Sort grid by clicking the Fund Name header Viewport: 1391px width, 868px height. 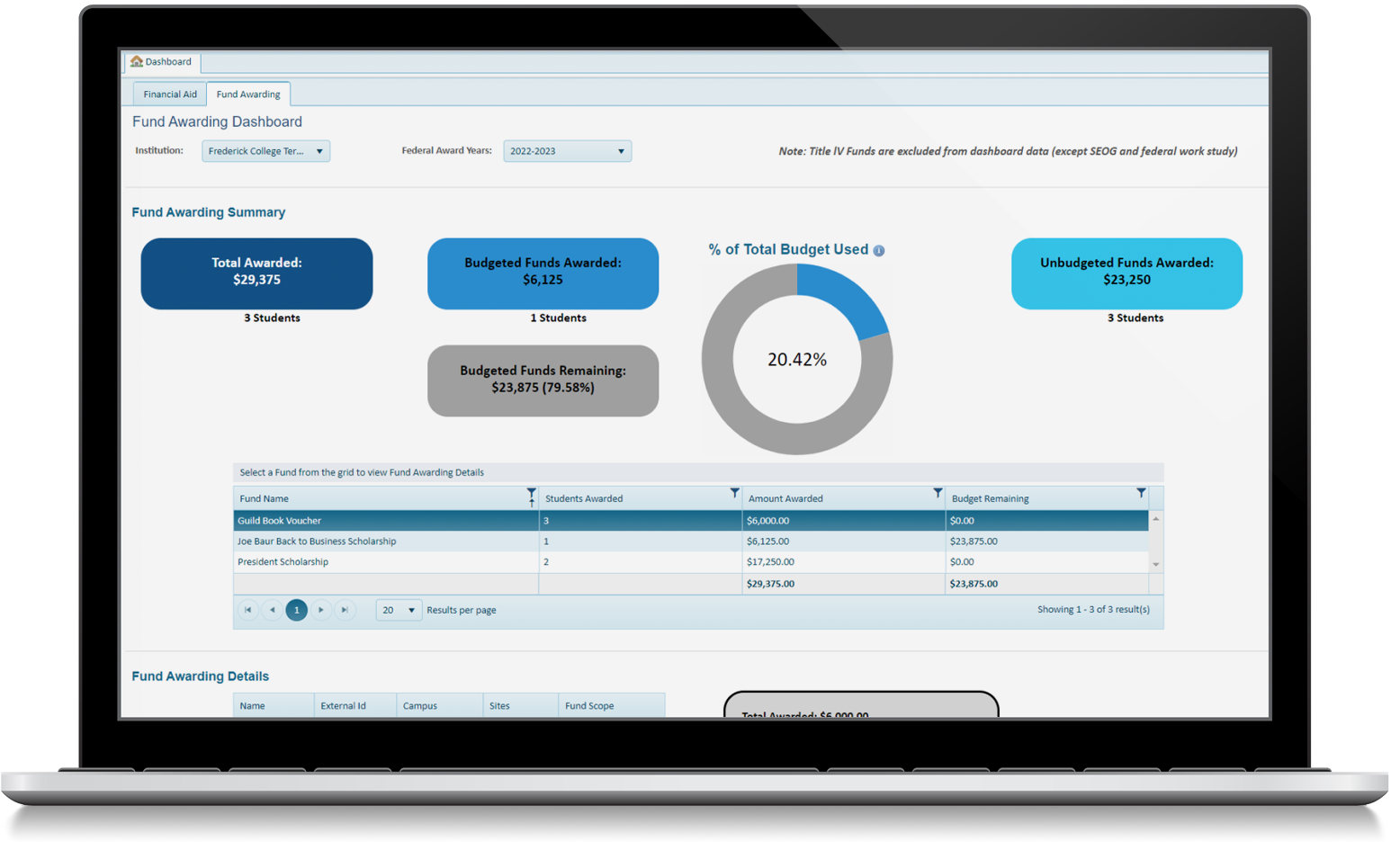[x=264, y=498]
